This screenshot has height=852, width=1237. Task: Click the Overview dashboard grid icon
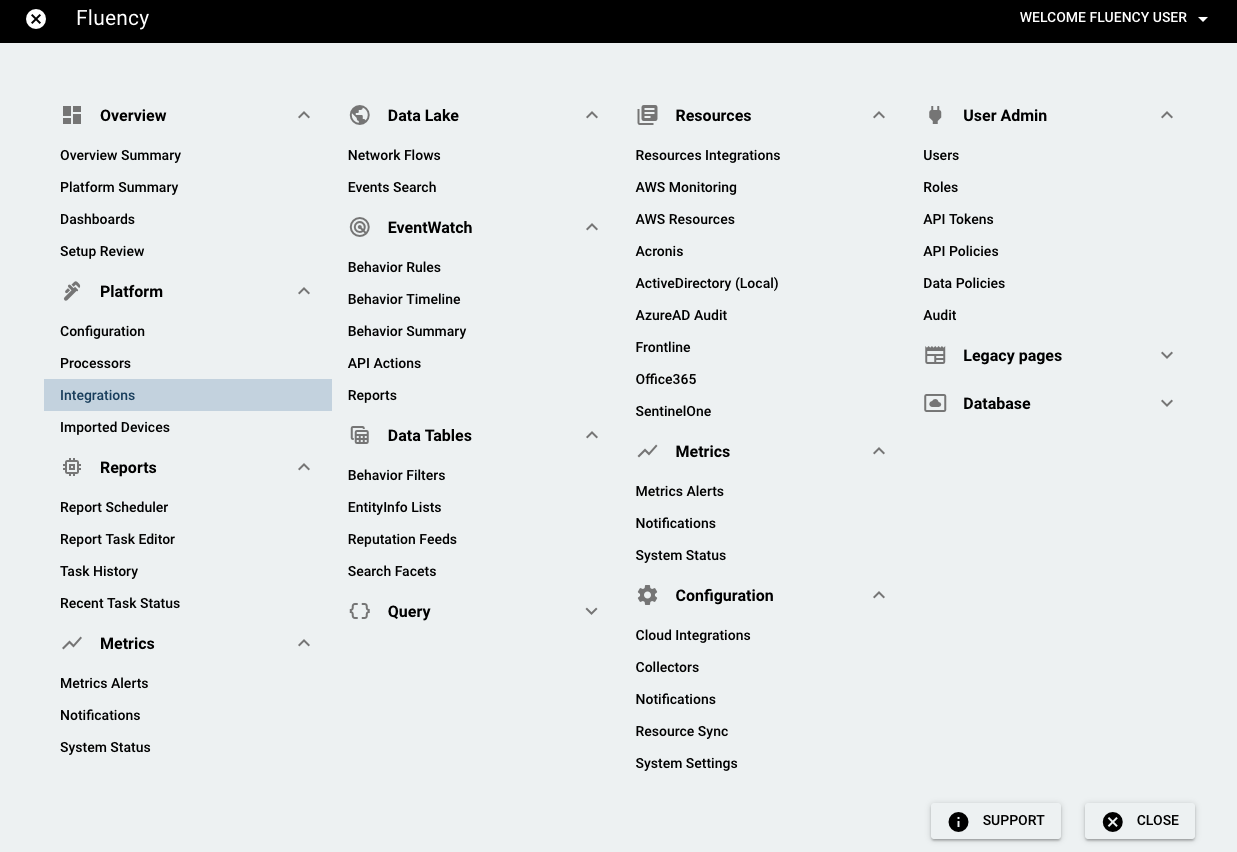pos(72,115)
